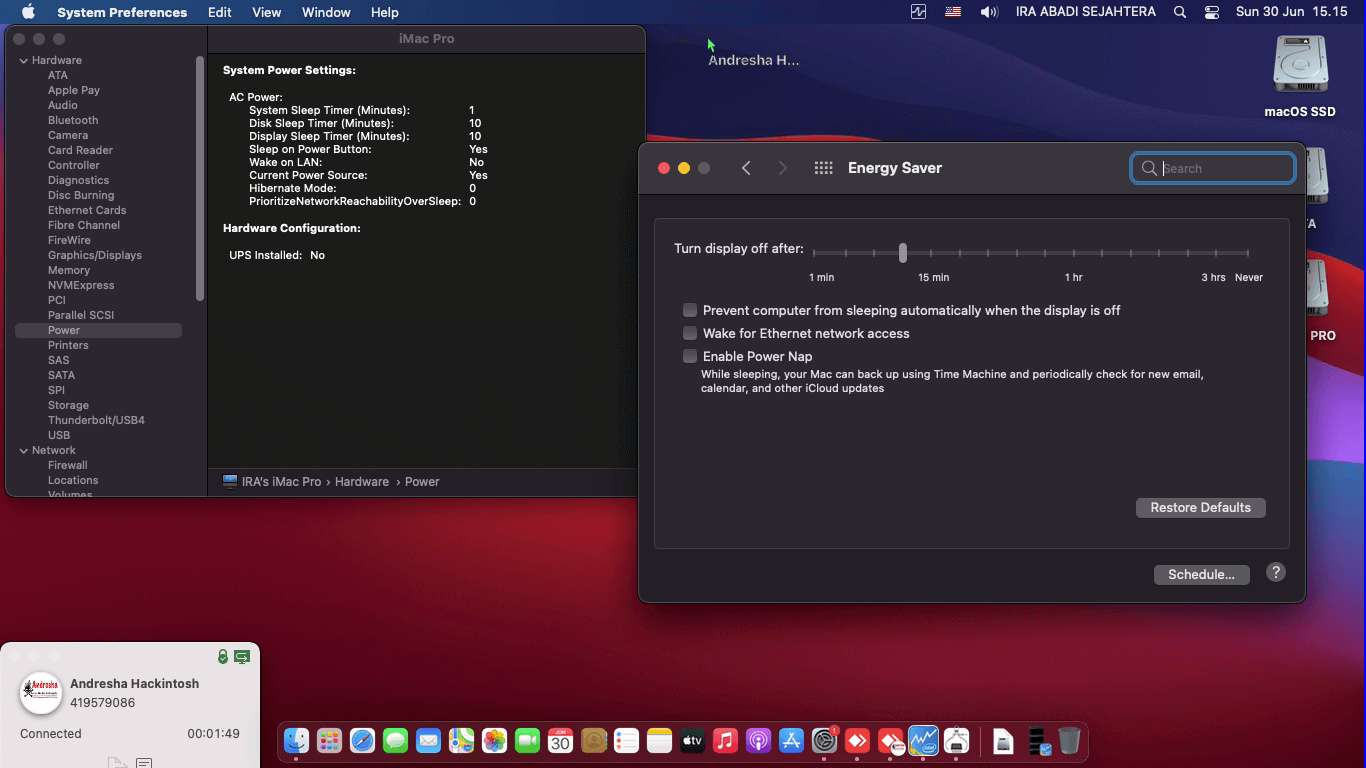Screen dimensions: 1366x768
Task: Click the green lock icon in the AnyDesk panel
Action: point(223,657)
